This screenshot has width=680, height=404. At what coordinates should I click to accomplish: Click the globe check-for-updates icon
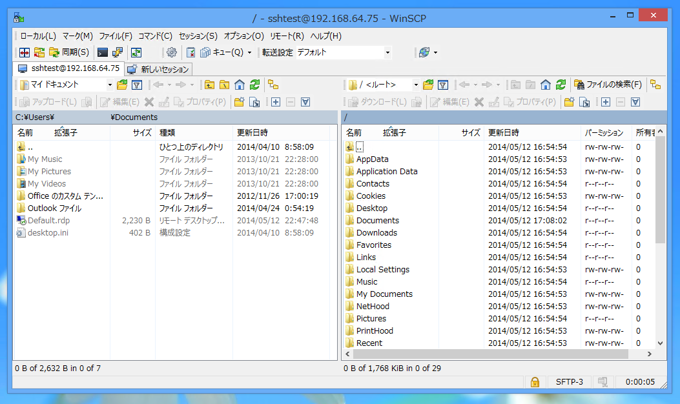tap(424, 52)
